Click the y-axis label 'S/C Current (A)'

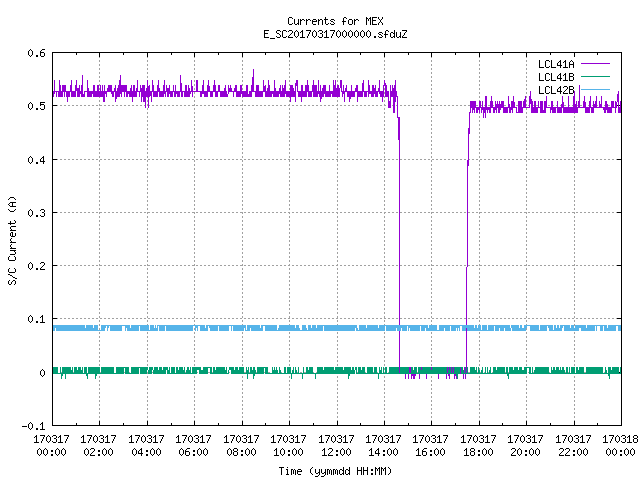[x=12, y=241]
